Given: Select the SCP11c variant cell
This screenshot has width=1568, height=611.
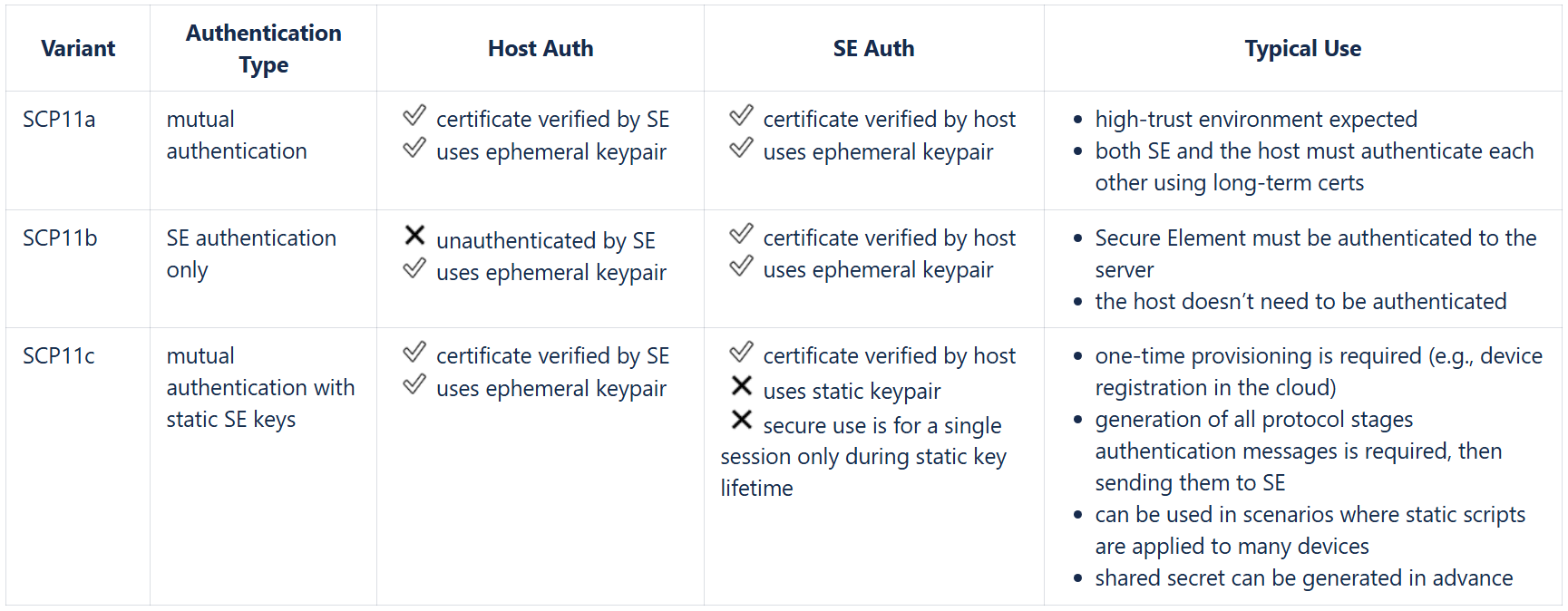Looking at the screenshot, I should (x=59, y=356).
